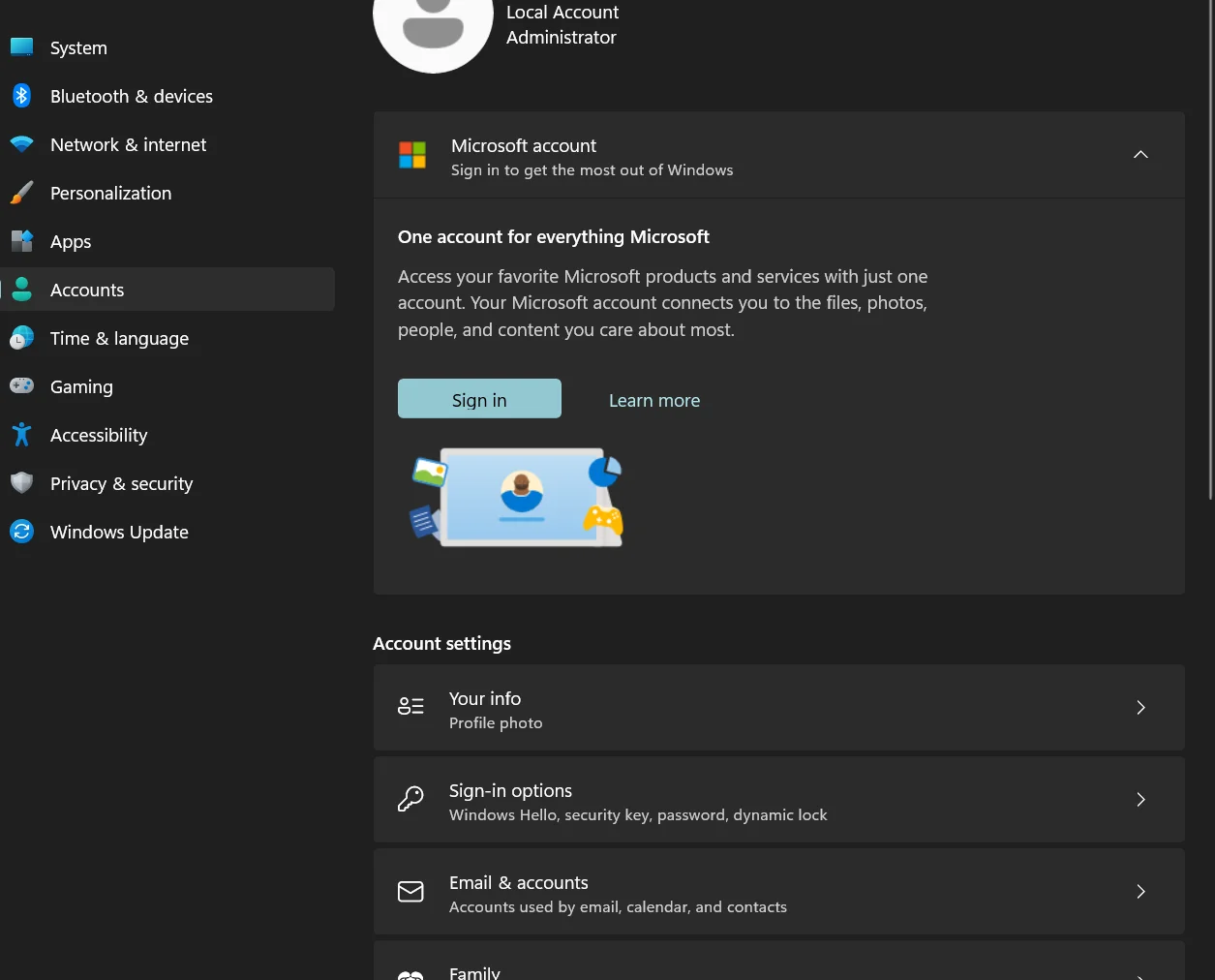Open the Your info row
This screenshot has width=1215, height=980.
(x=779, y=708)
